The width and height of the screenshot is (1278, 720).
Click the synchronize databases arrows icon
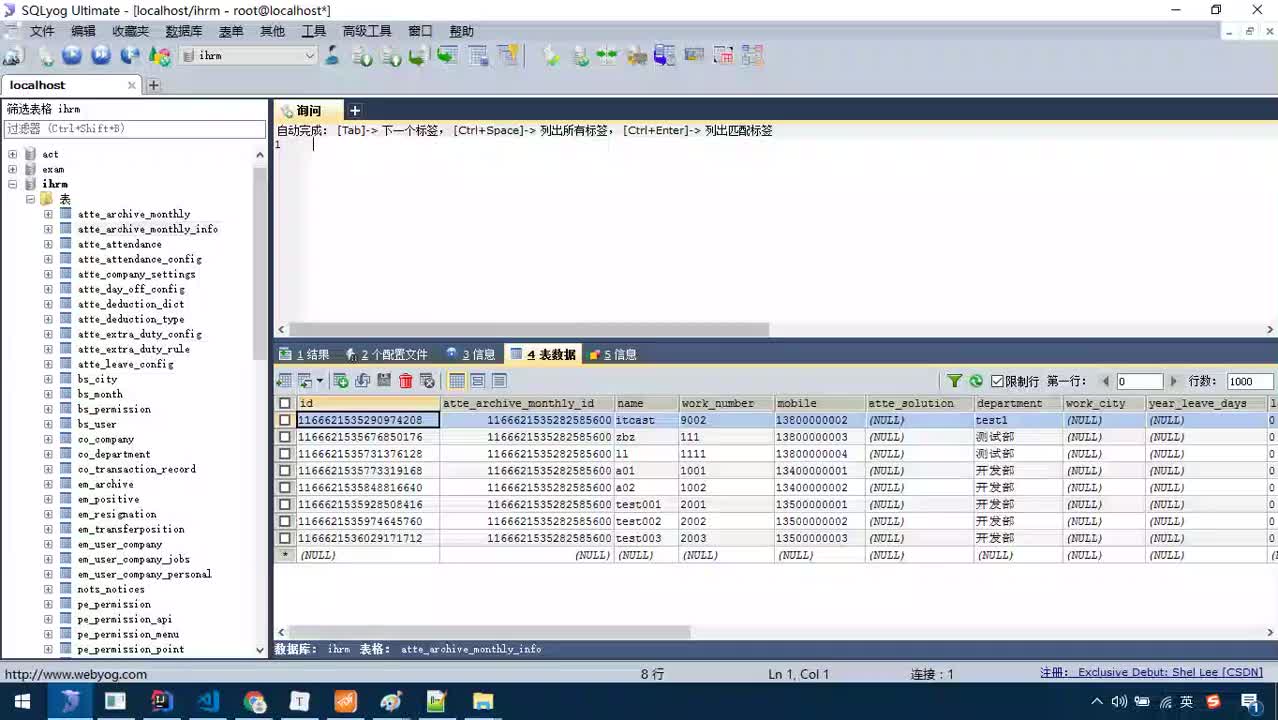[x=607, y=56]
